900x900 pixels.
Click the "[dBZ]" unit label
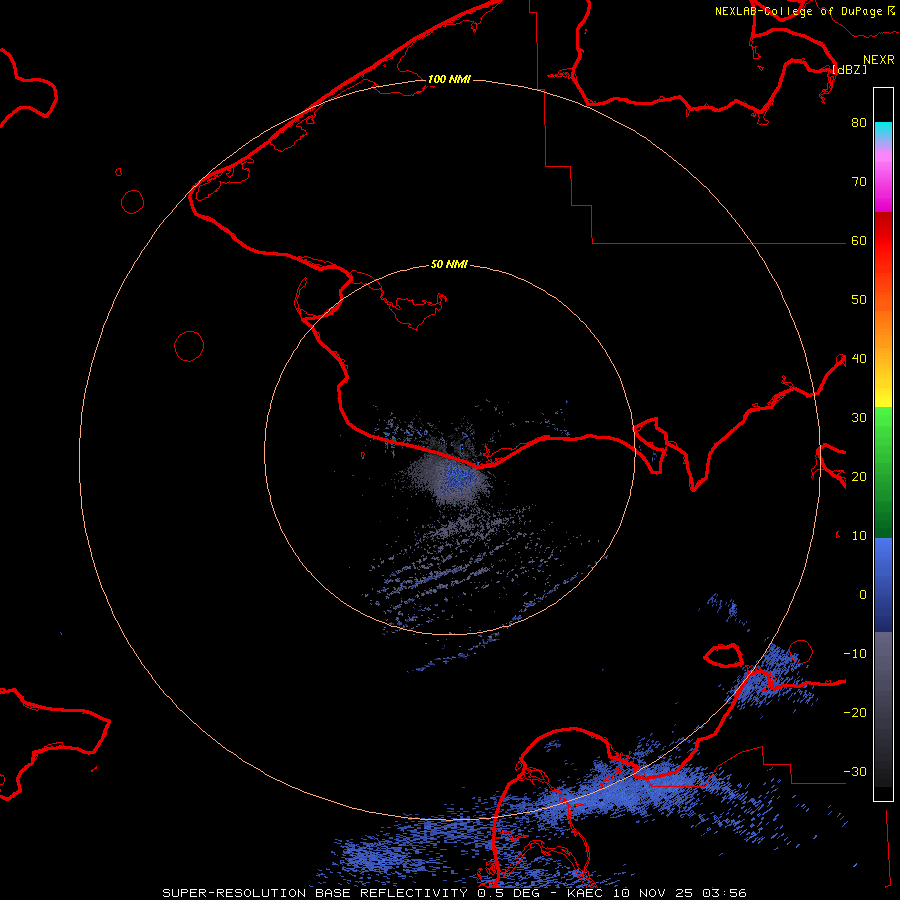click(x=849, y=69)
